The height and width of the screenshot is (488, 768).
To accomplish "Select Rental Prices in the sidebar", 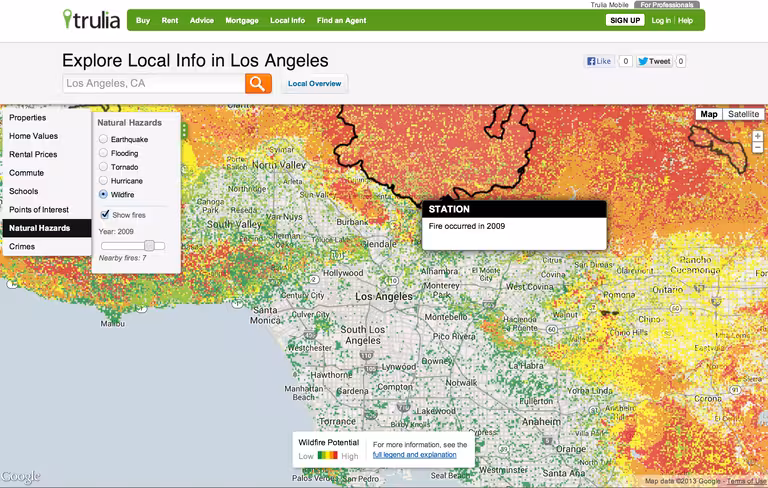I will click(47, 154).
